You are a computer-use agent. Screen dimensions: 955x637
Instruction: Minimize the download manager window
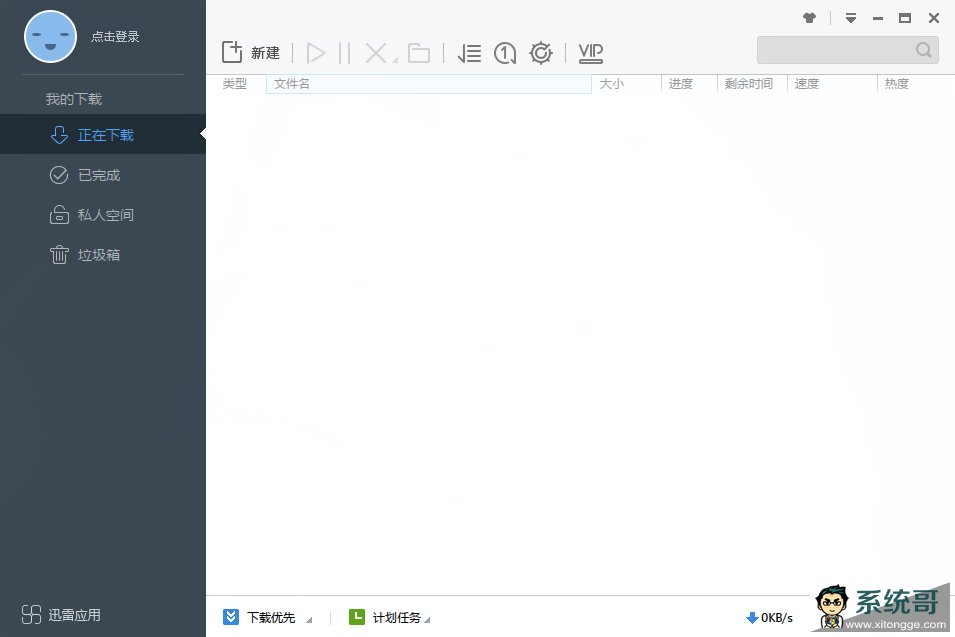tap(878, 18)
